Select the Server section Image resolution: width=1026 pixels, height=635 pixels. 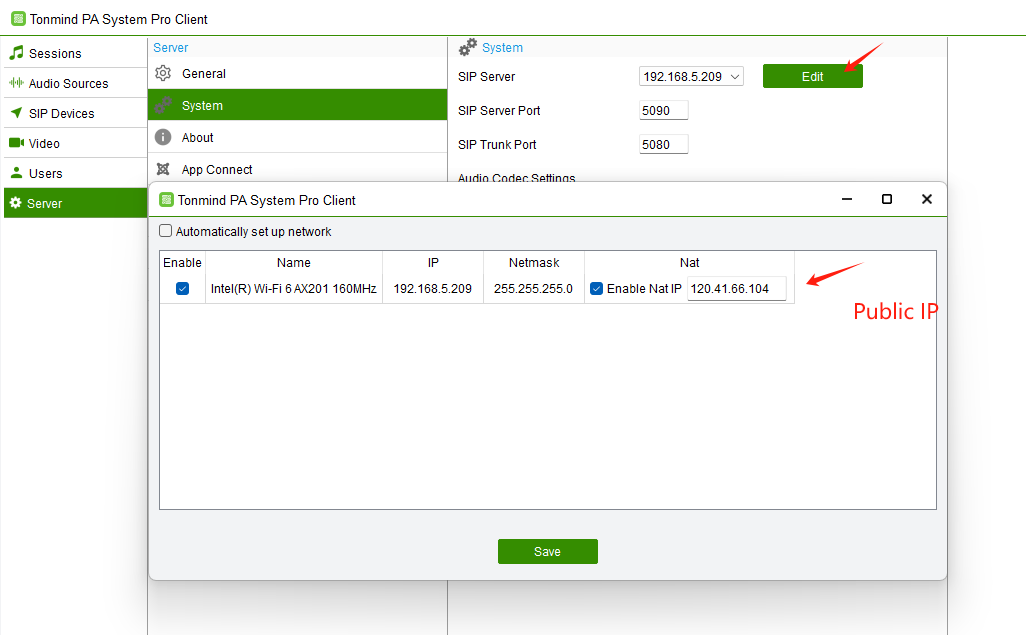[75, 203]
